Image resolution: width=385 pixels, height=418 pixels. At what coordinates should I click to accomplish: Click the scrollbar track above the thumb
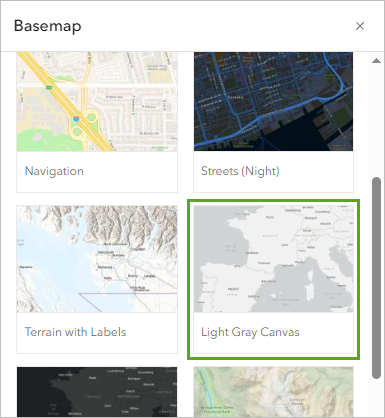376,121
